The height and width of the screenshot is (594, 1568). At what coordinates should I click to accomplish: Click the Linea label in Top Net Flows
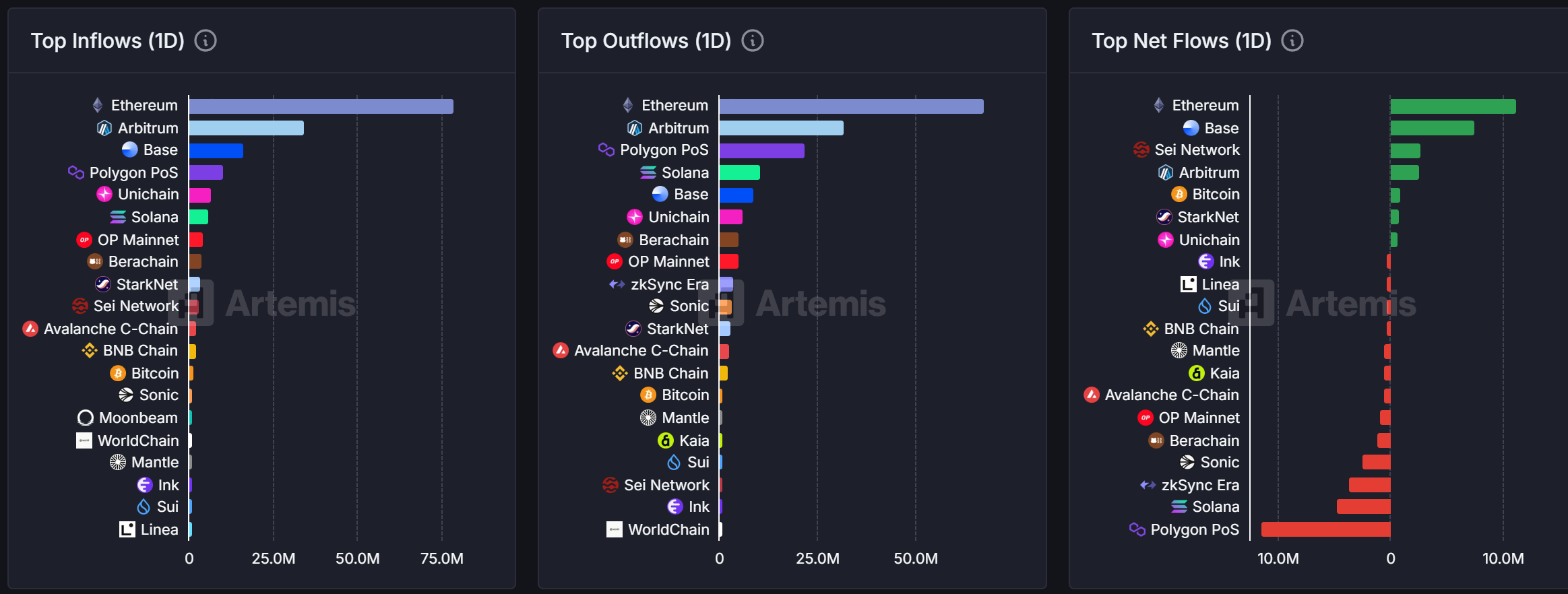pos(1221,284)
